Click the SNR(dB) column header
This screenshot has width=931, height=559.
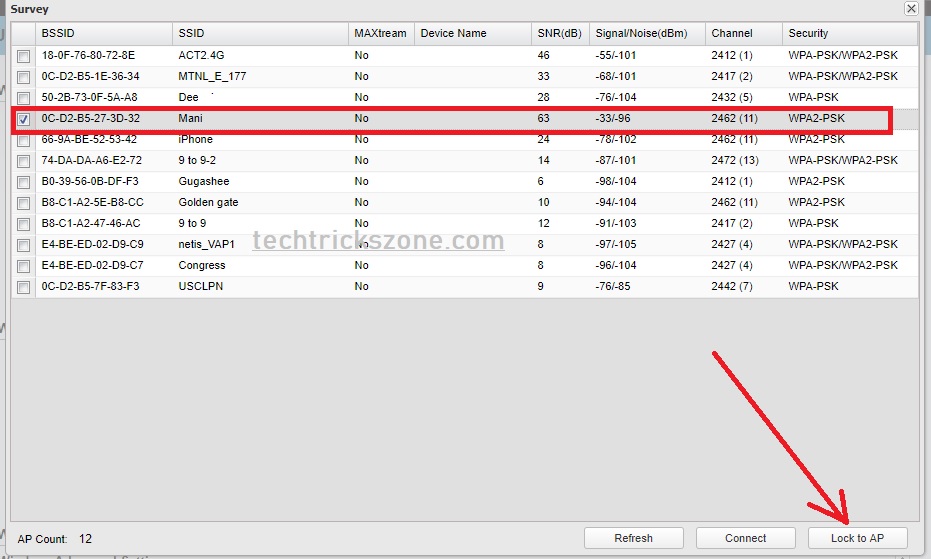559,33
